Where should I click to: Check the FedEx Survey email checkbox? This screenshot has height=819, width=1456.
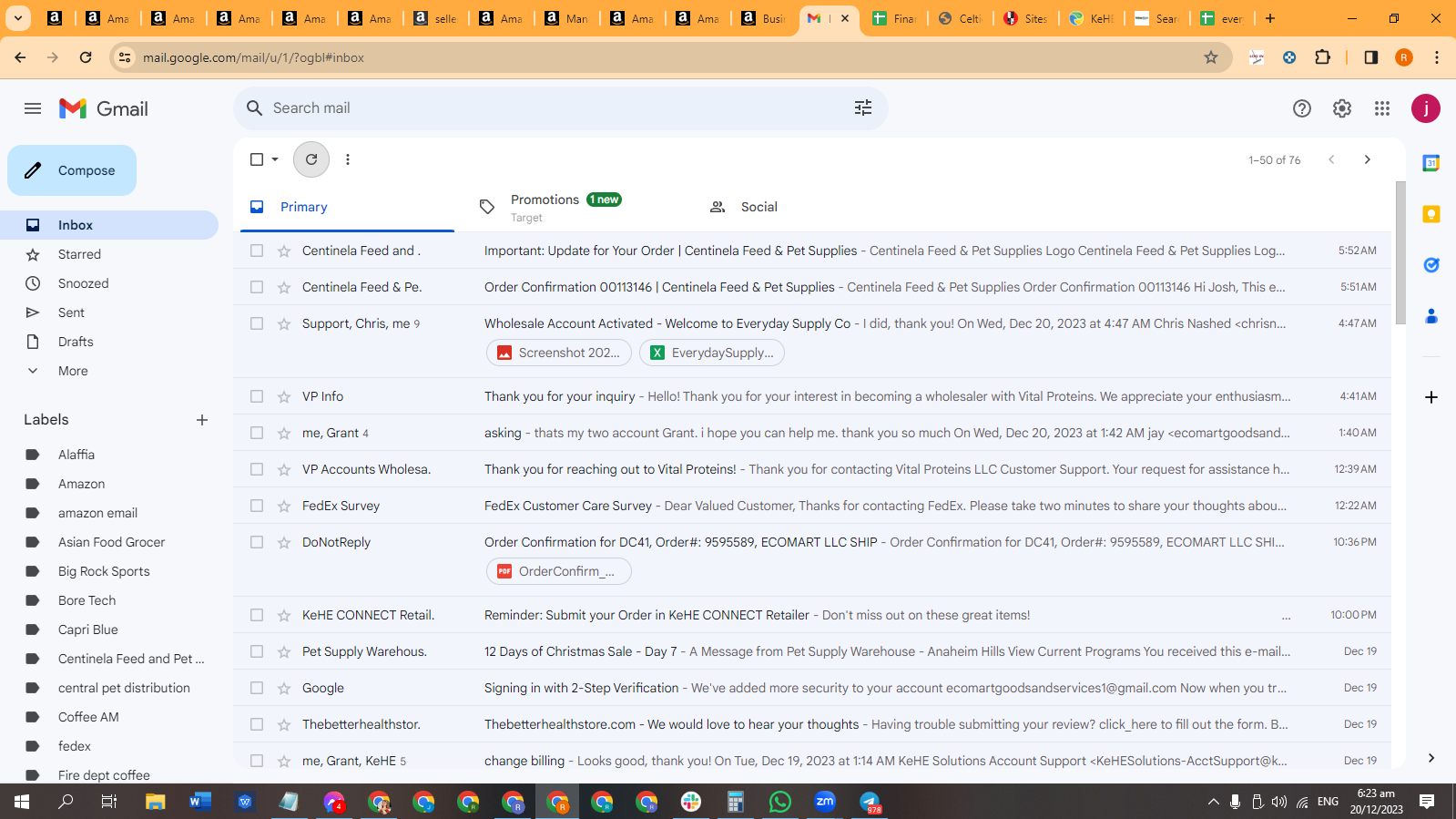coord(257,506)
